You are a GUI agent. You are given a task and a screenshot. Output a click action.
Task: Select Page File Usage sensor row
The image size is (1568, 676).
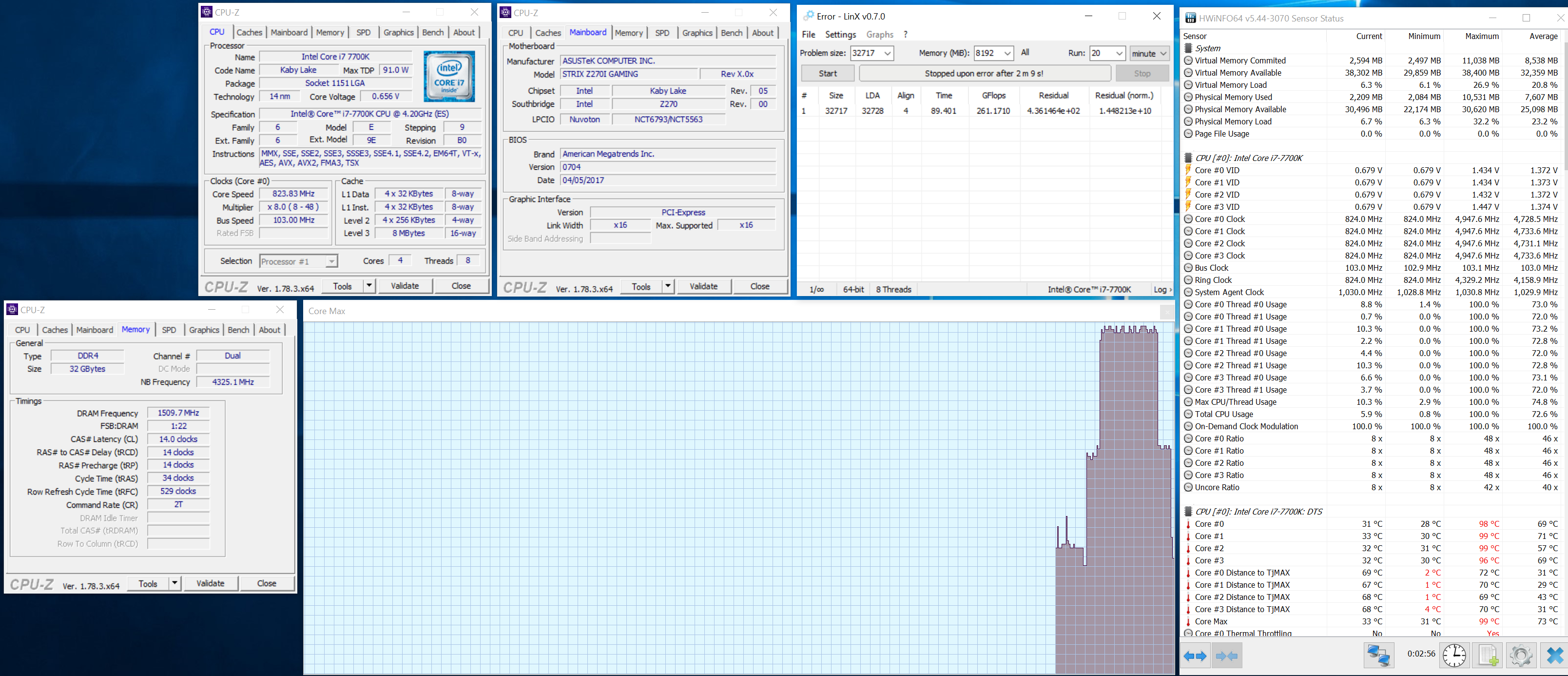tap(1373, 133)
